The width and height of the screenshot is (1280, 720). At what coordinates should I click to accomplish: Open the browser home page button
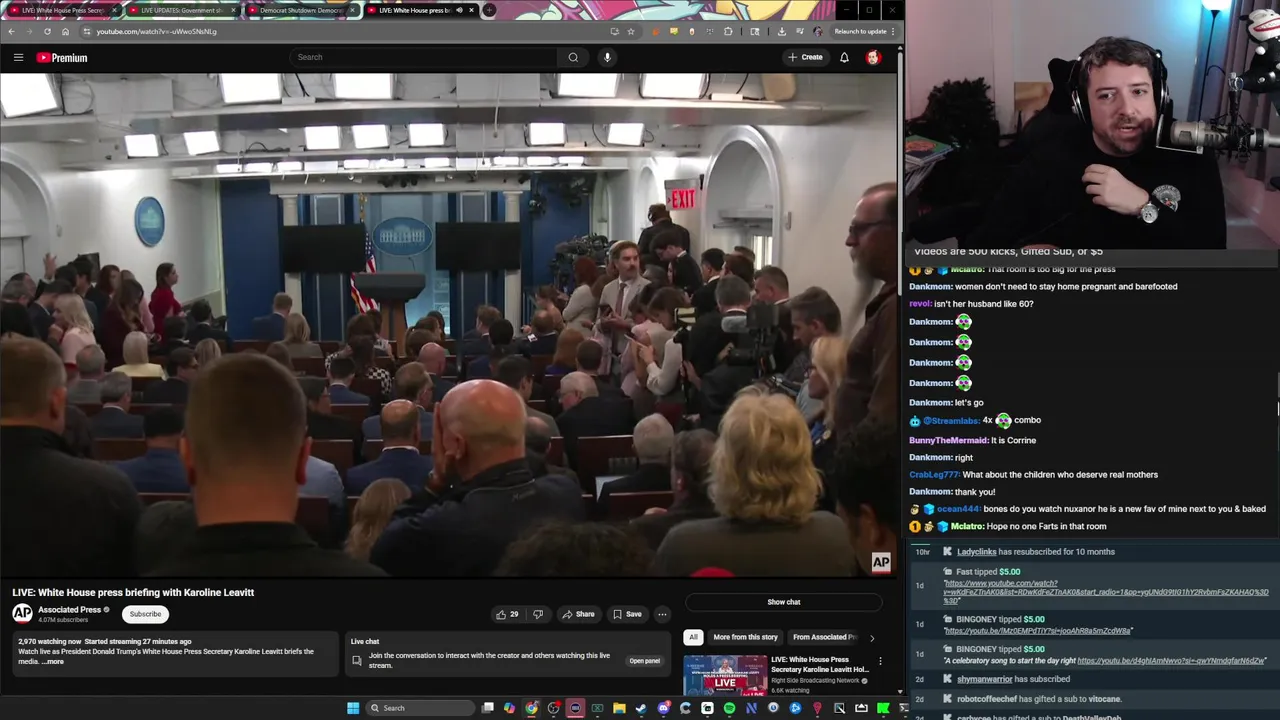coord(65,31)
